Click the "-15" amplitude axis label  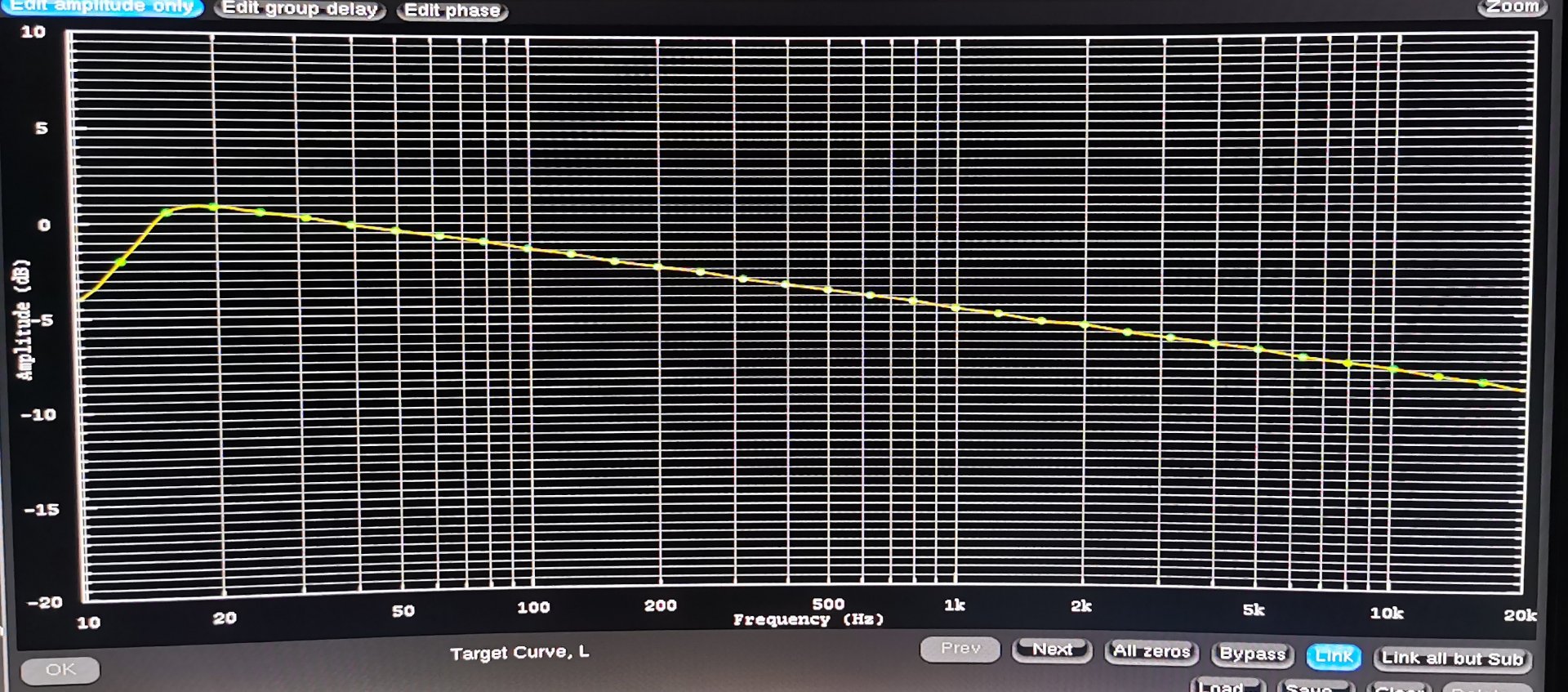tap(42, 510)
